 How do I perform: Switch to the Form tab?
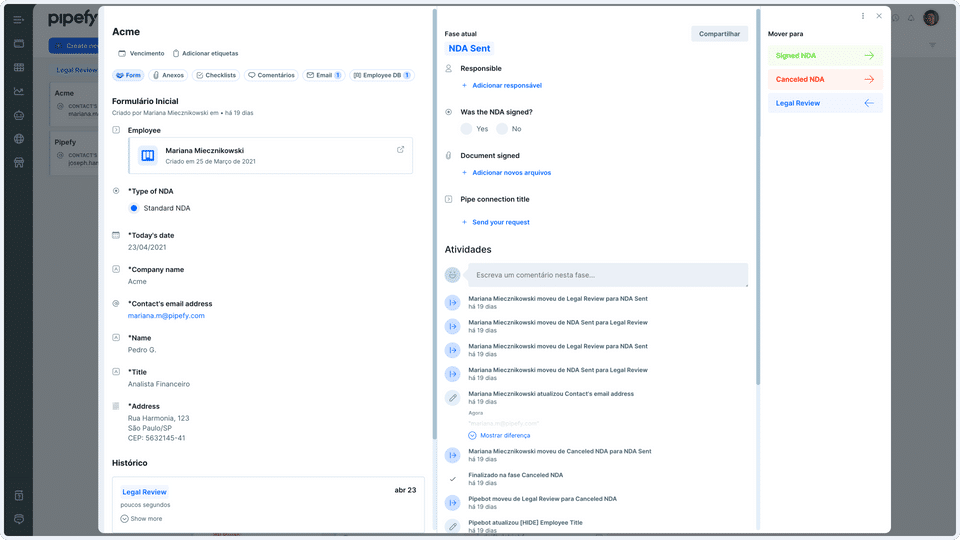click(128, 75)
